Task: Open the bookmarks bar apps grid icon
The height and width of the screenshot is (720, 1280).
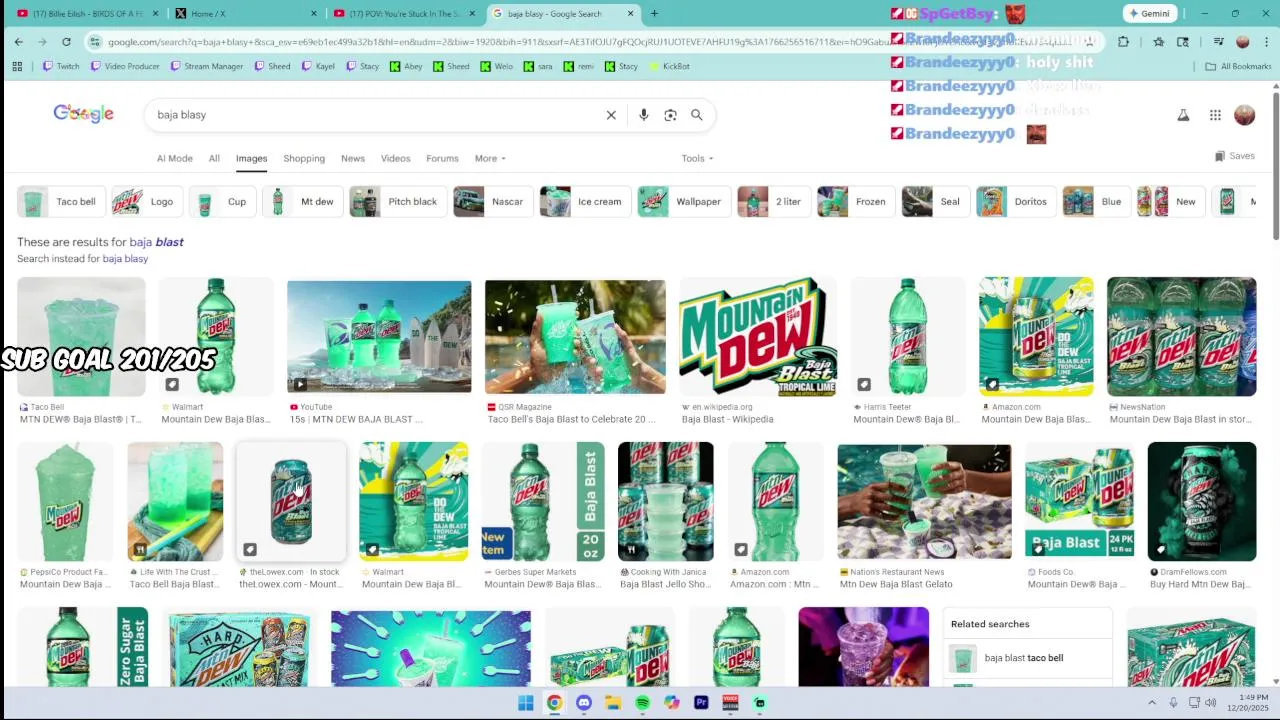Action: (x=17, y=66)
